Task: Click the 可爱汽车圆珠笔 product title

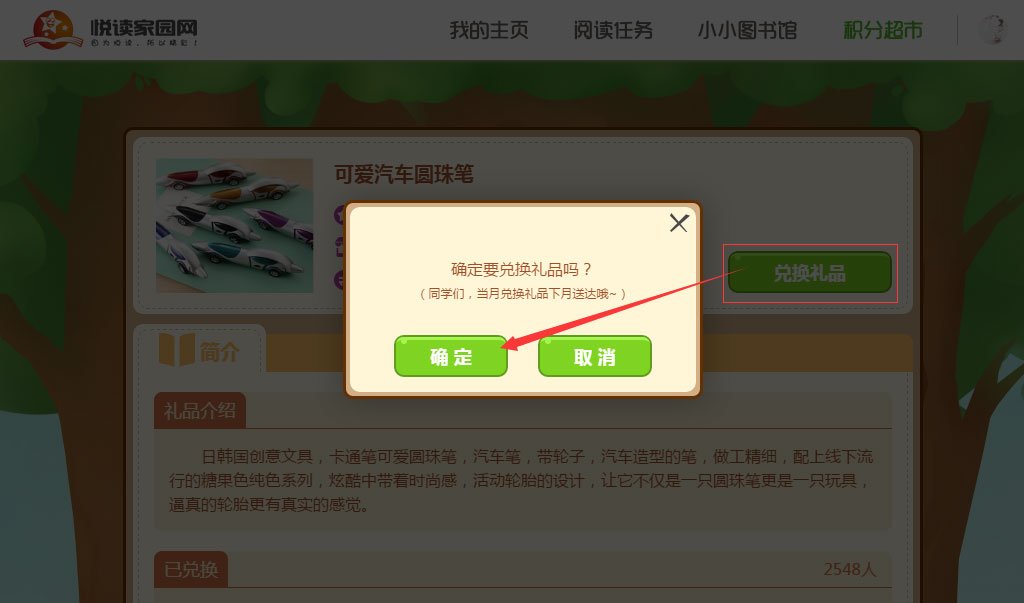Action: click(x=404, y=174)
